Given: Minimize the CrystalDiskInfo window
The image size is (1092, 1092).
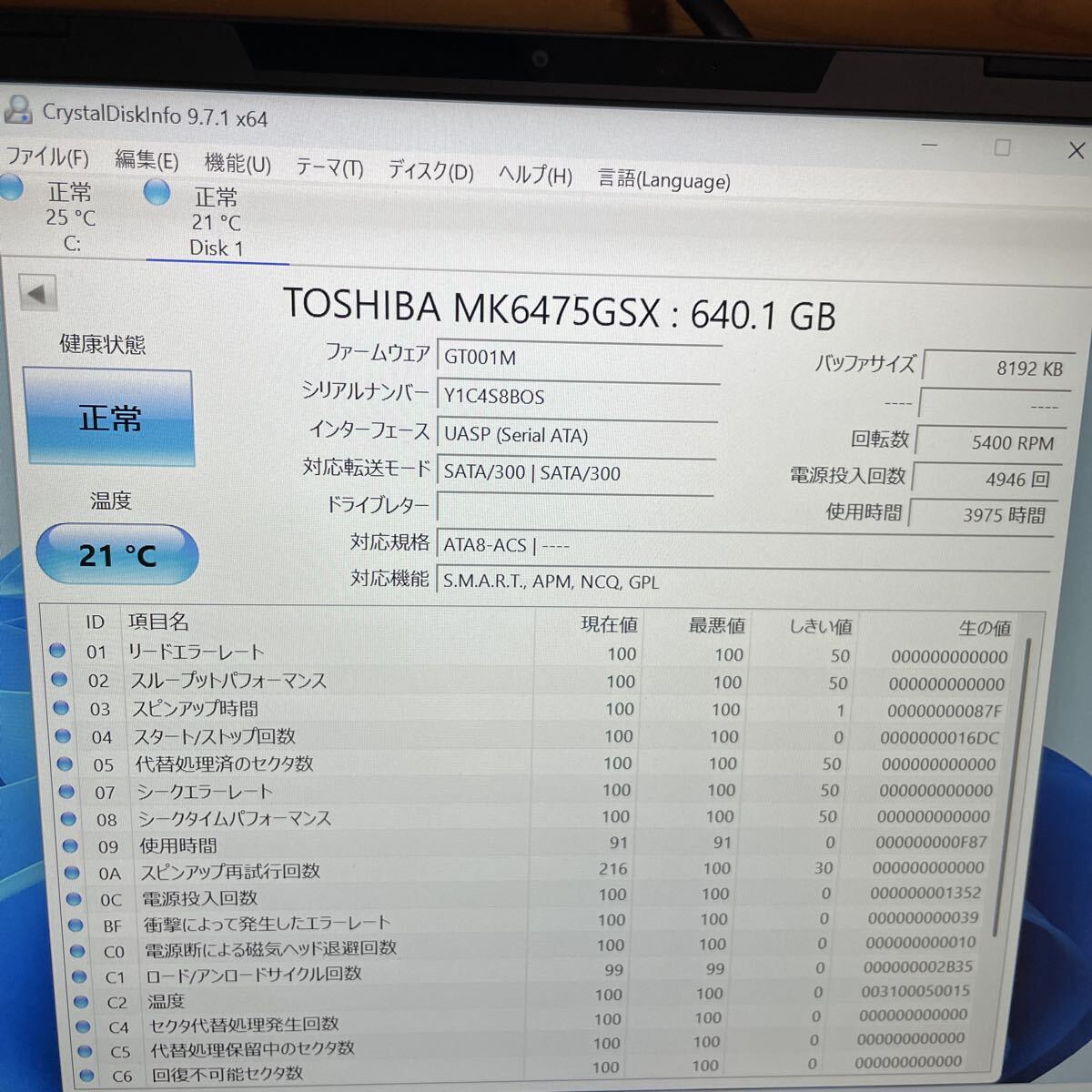Looking at the screenshot, I should coord(929,145).
